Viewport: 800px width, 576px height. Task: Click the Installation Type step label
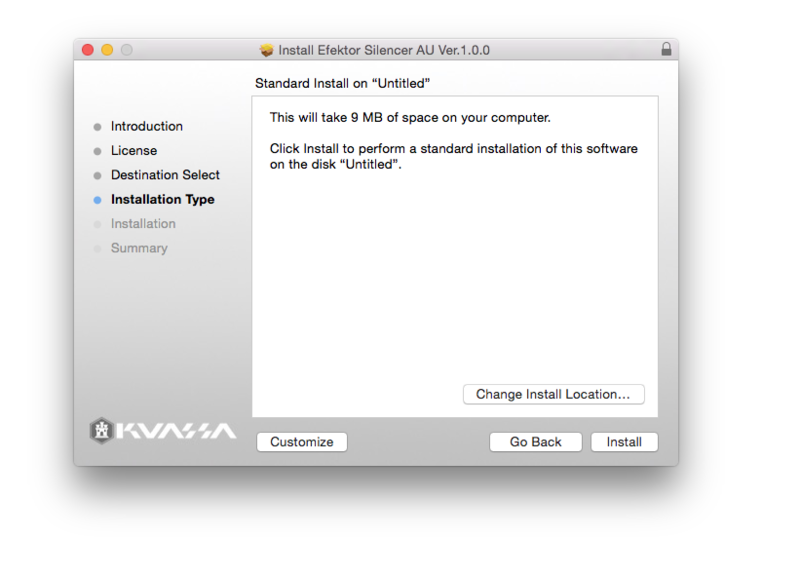pyautogui.click(x=163, y=199)
